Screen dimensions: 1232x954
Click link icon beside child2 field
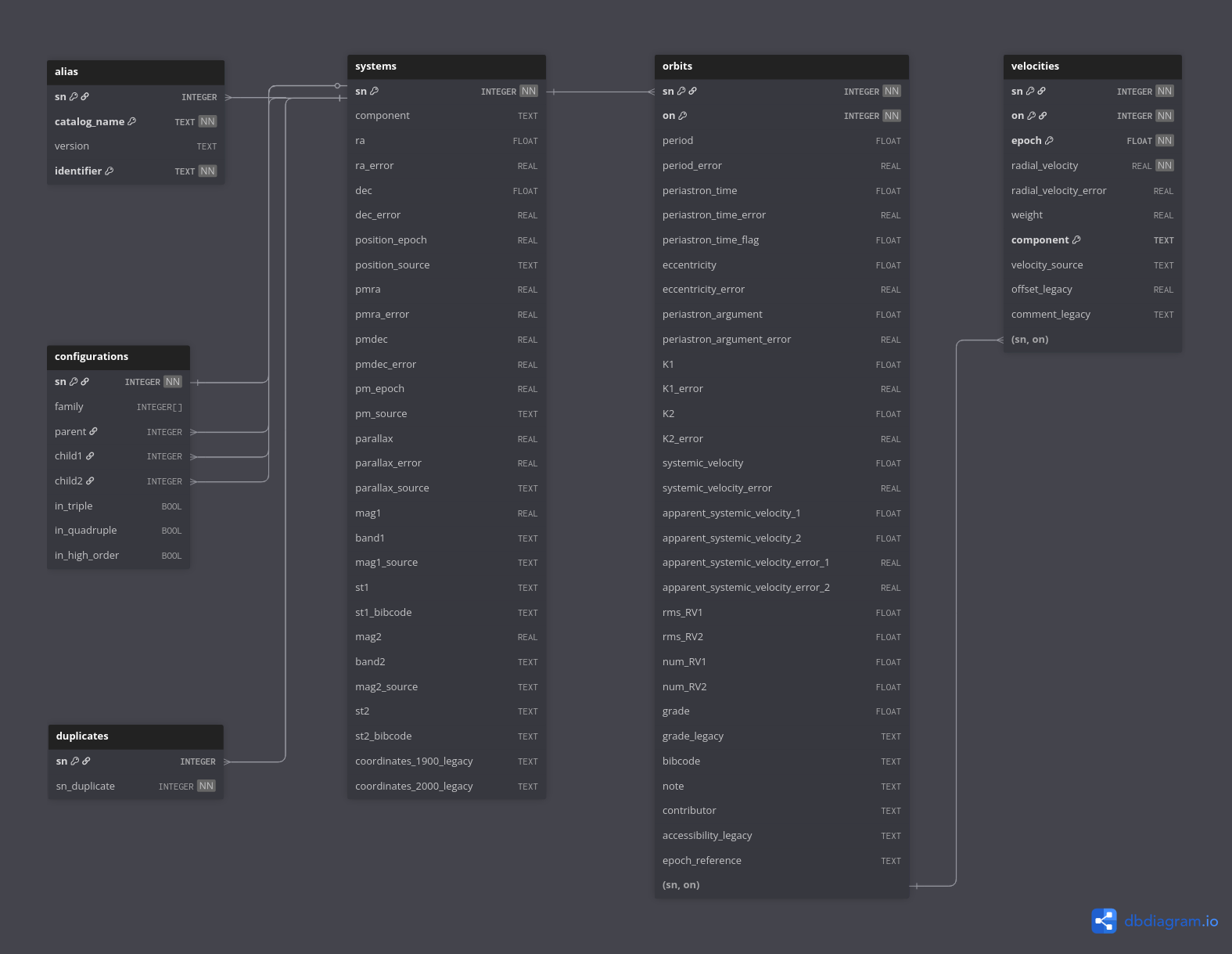[90, 481]
